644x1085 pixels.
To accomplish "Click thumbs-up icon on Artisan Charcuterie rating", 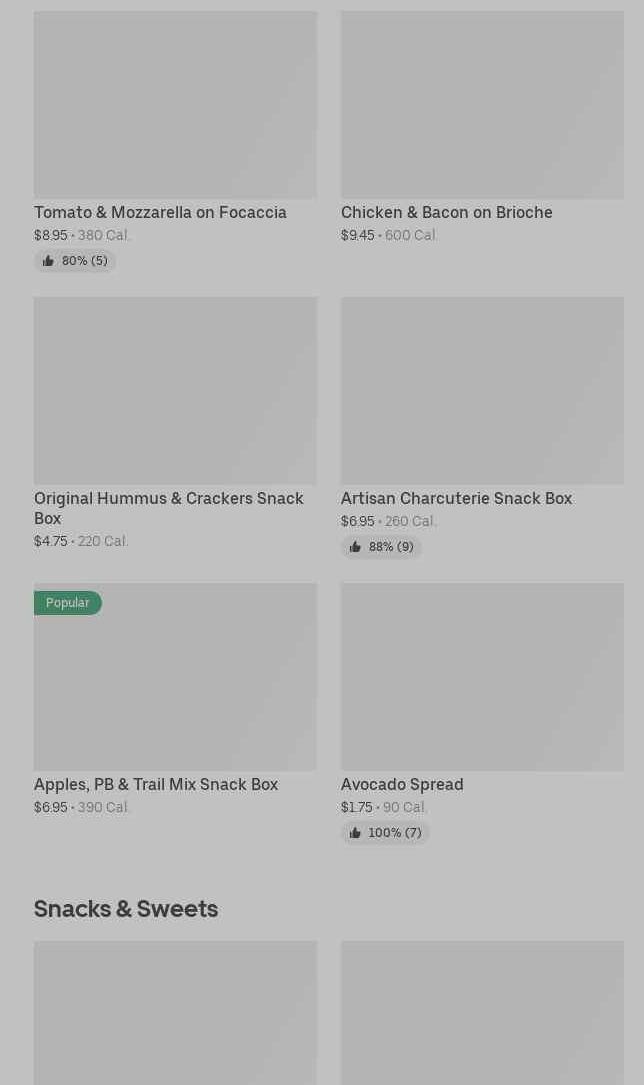I will [x=355, y=547].
